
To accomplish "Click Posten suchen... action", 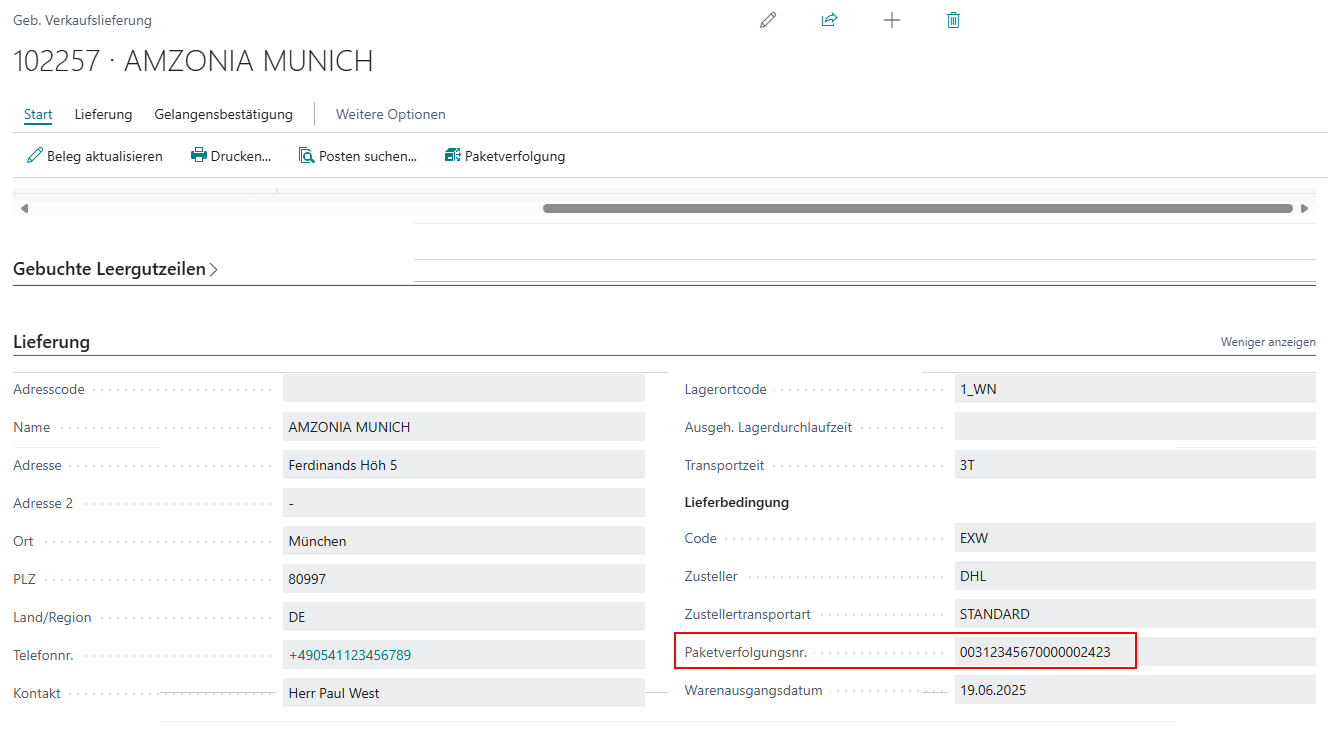I will pyautogui.click(x=357, y=156).
